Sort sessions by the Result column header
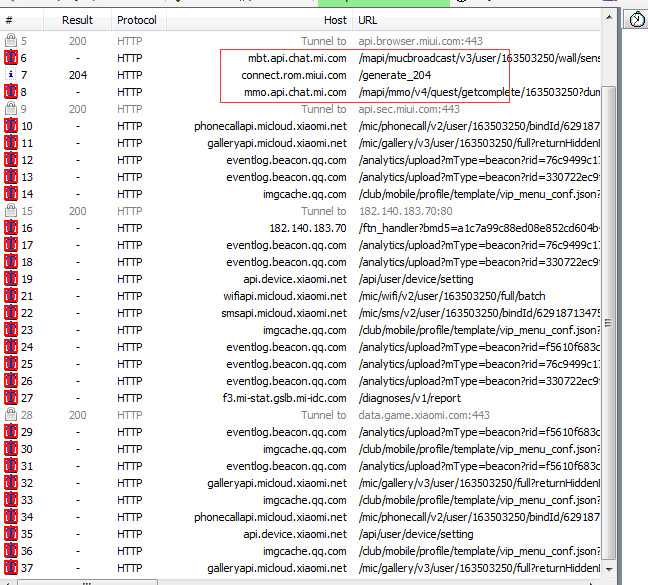Viewport: 648px width, 585px height. click(77, 20)
